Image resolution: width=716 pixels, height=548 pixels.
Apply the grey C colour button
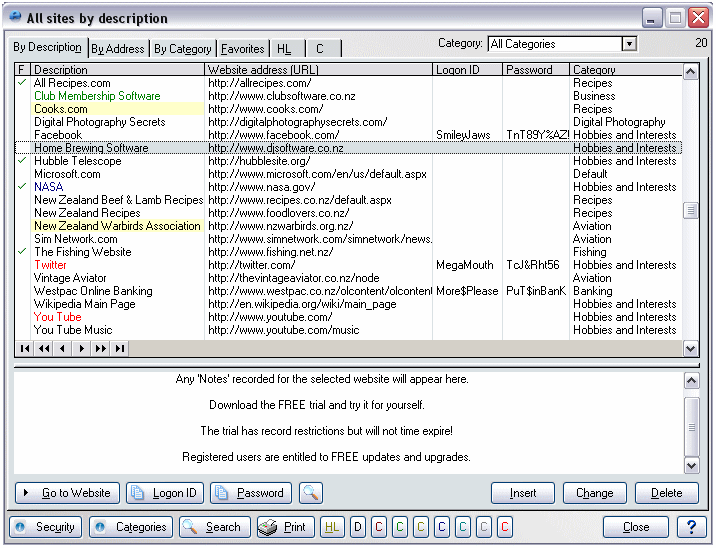coord(484,527)
